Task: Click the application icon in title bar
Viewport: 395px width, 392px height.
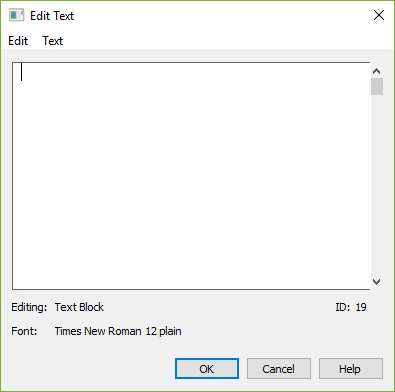Action: pyautogui.click(x=16, y=15)
